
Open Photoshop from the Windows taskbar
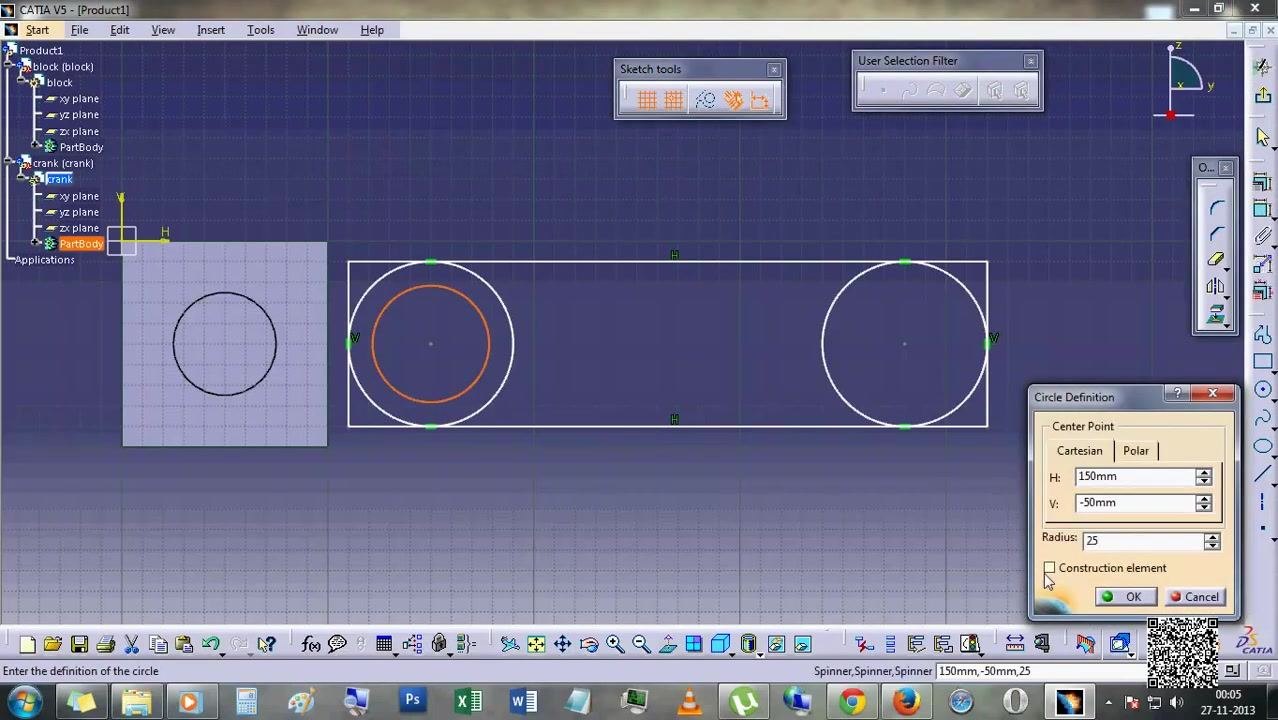coord(412,702)
